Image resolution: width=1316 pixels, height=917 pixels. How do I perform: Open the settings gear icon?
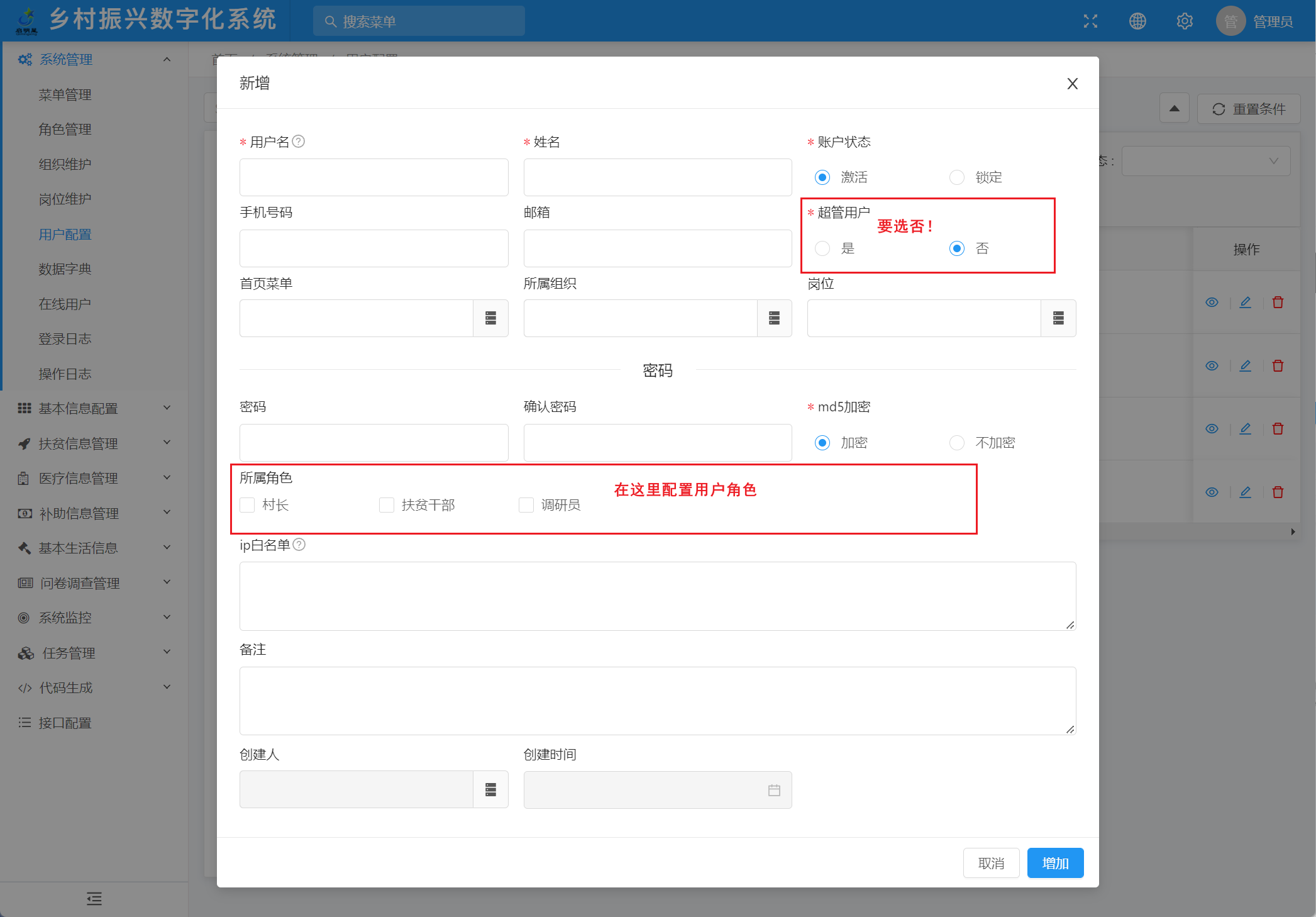(1185, 21)
